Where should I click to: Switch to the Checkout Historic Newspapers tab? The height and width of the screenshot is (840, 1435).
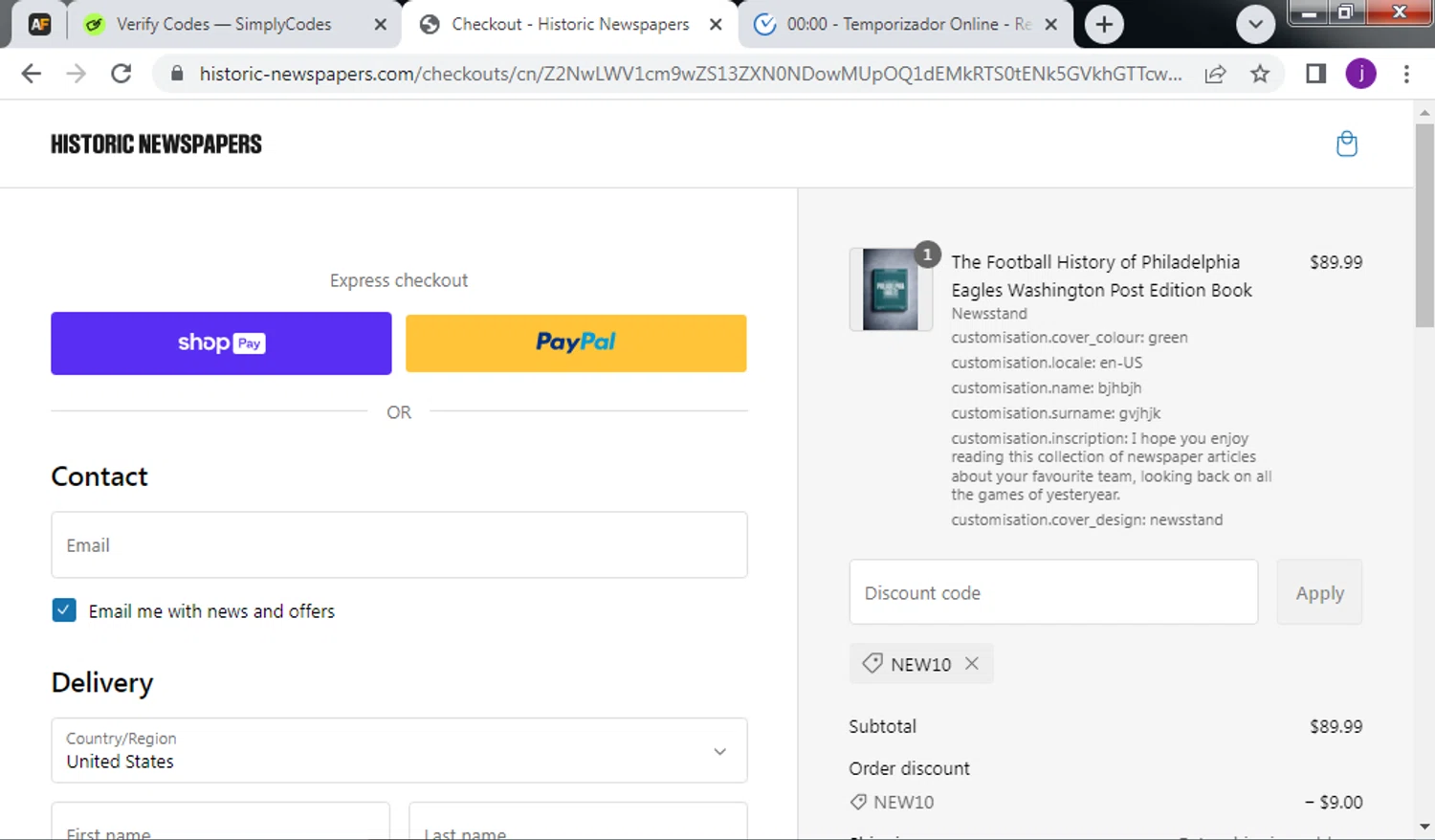tap(570, 25)
